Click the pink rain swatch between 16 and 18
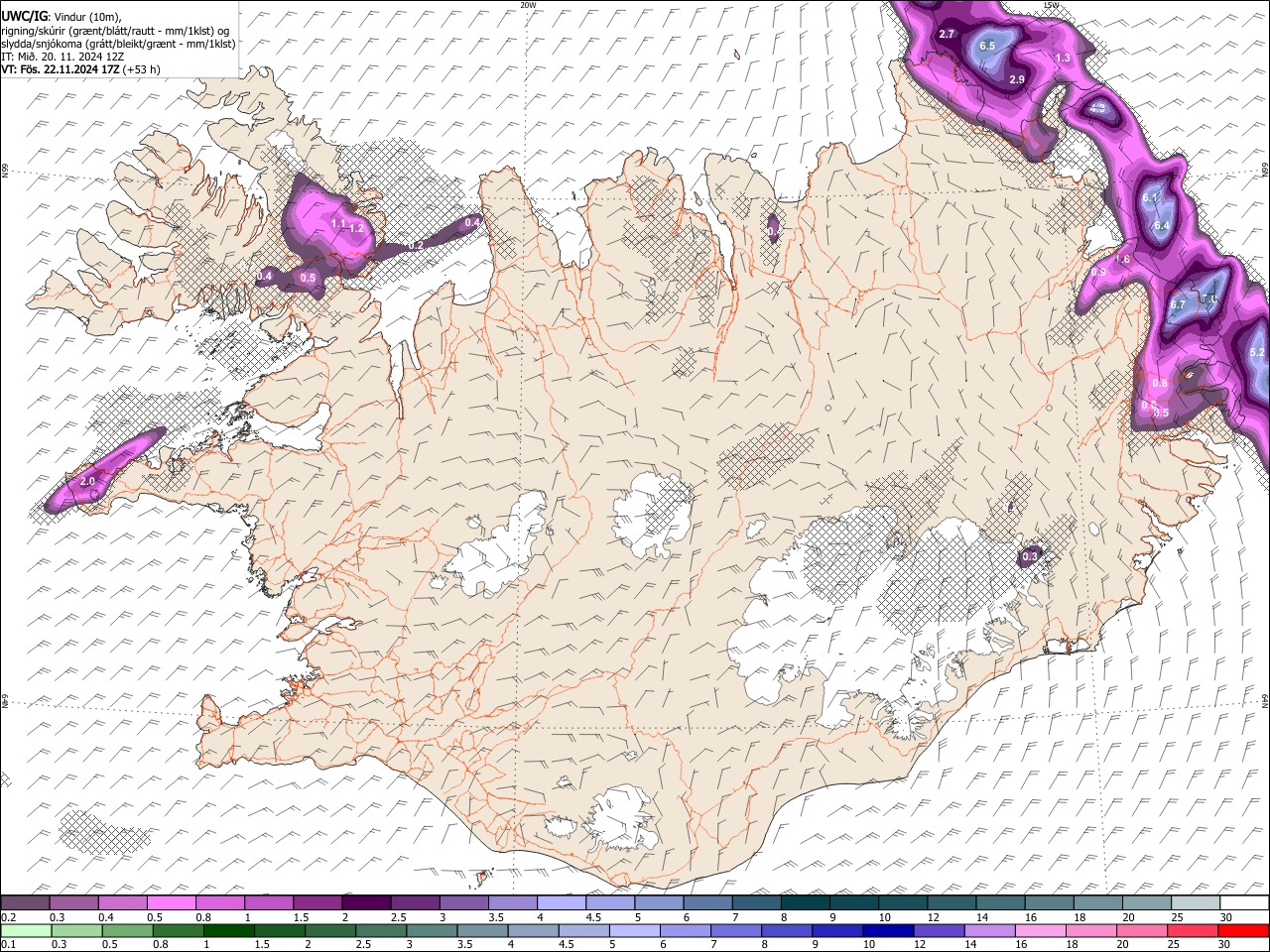 1040,930
